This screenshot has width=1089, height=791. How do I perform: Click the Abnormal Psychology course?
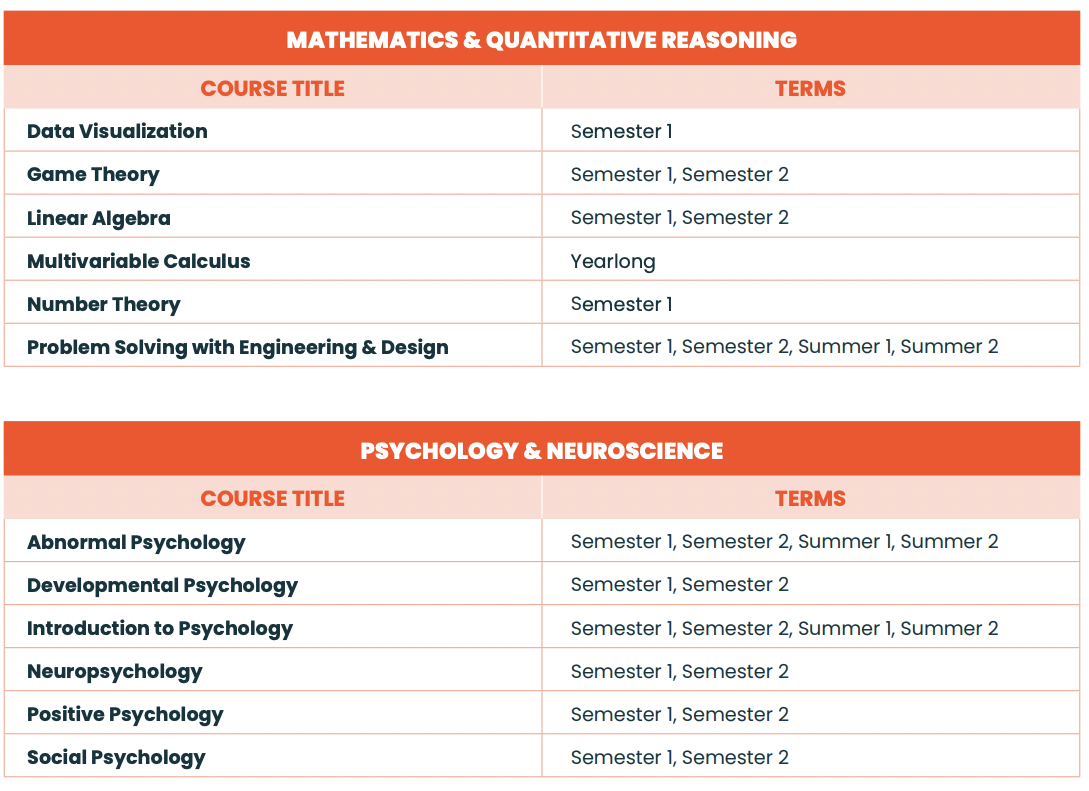coord(136,542)
